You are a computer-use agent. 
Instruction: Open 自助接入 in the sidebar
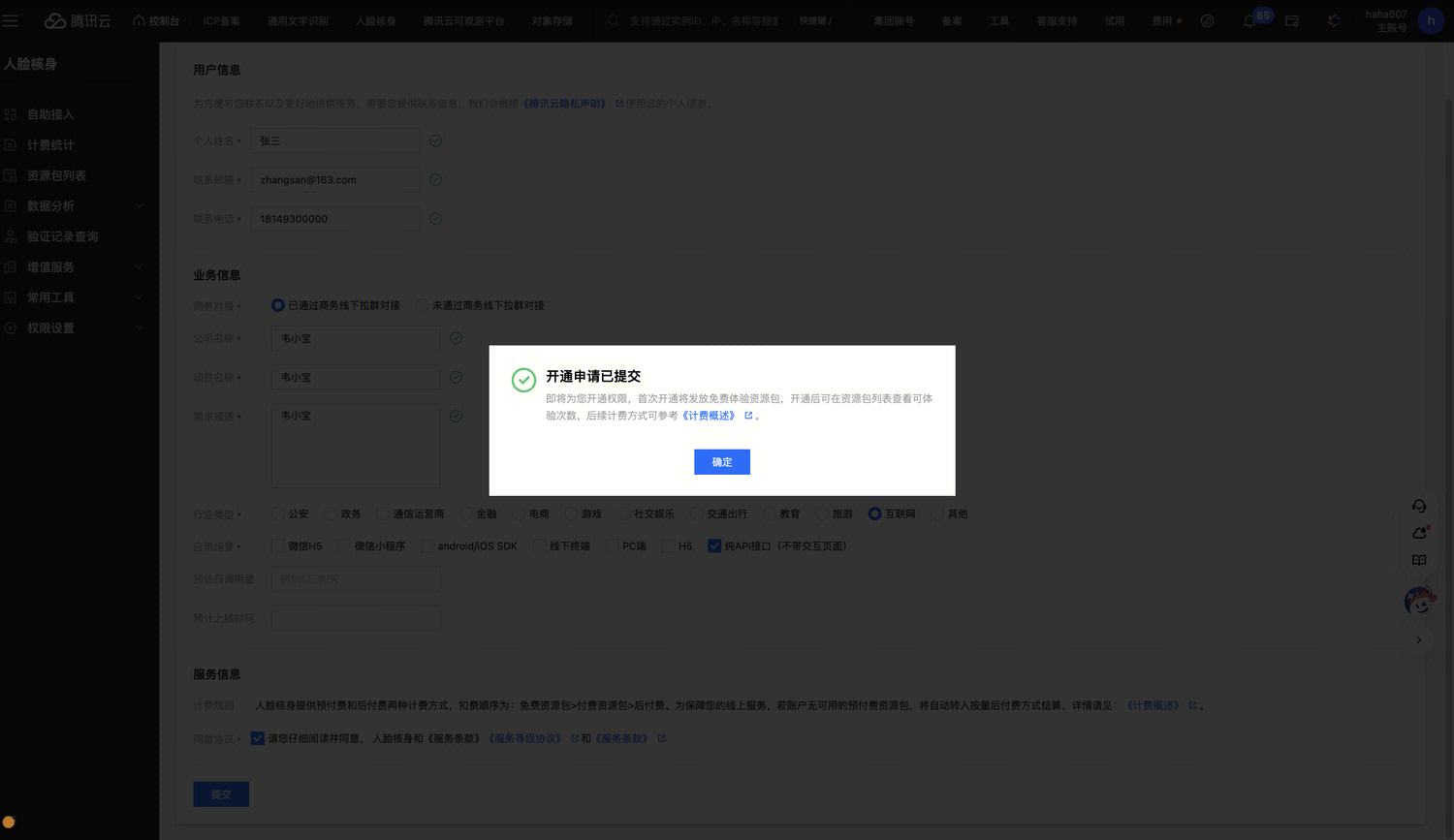click(50, 114)
